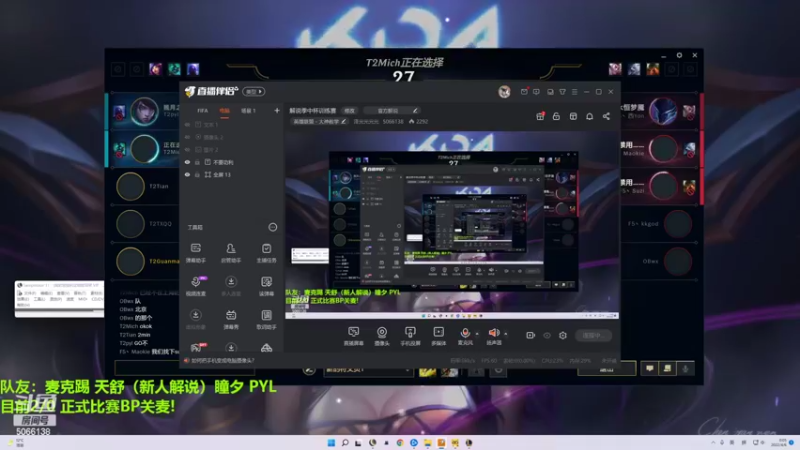Open the 视频连麦 microphone tool
Image resolution: width=800 pixels, height=450 pixels.
coord(195,286)
